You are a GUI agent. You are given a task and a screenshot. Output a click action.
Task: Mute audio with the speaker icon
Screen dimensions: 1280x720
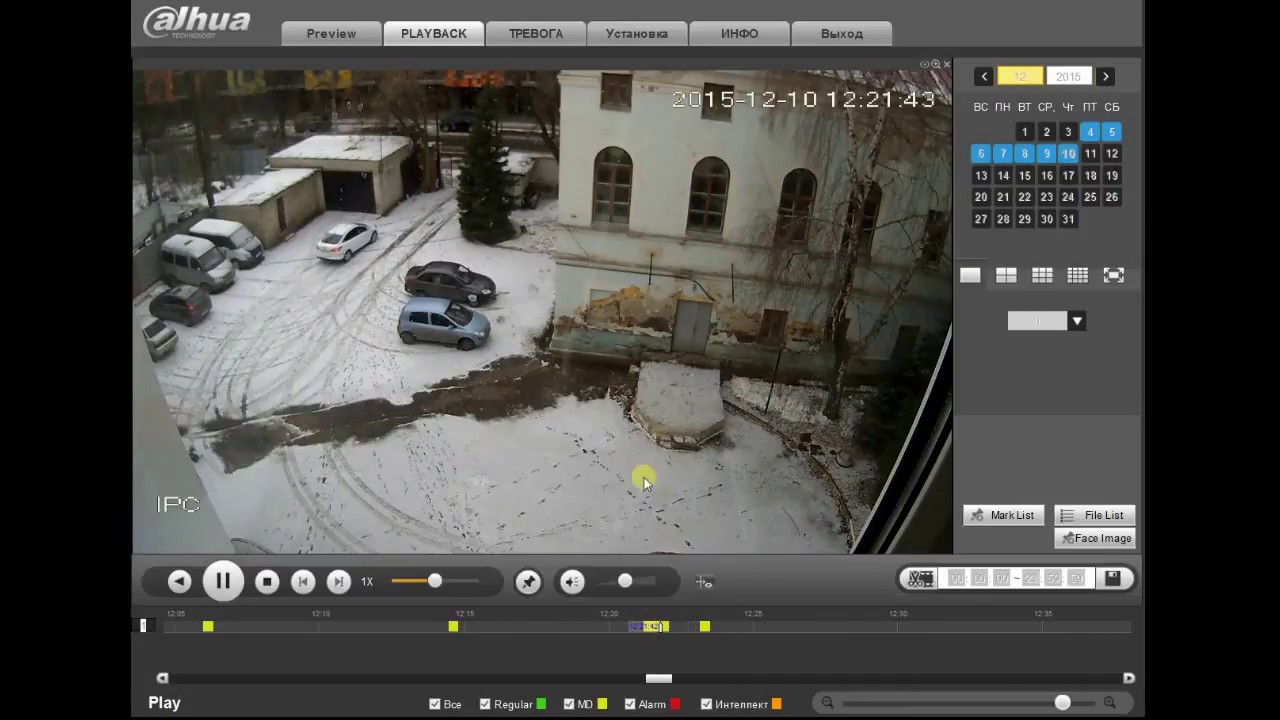[x=572, y=582]
